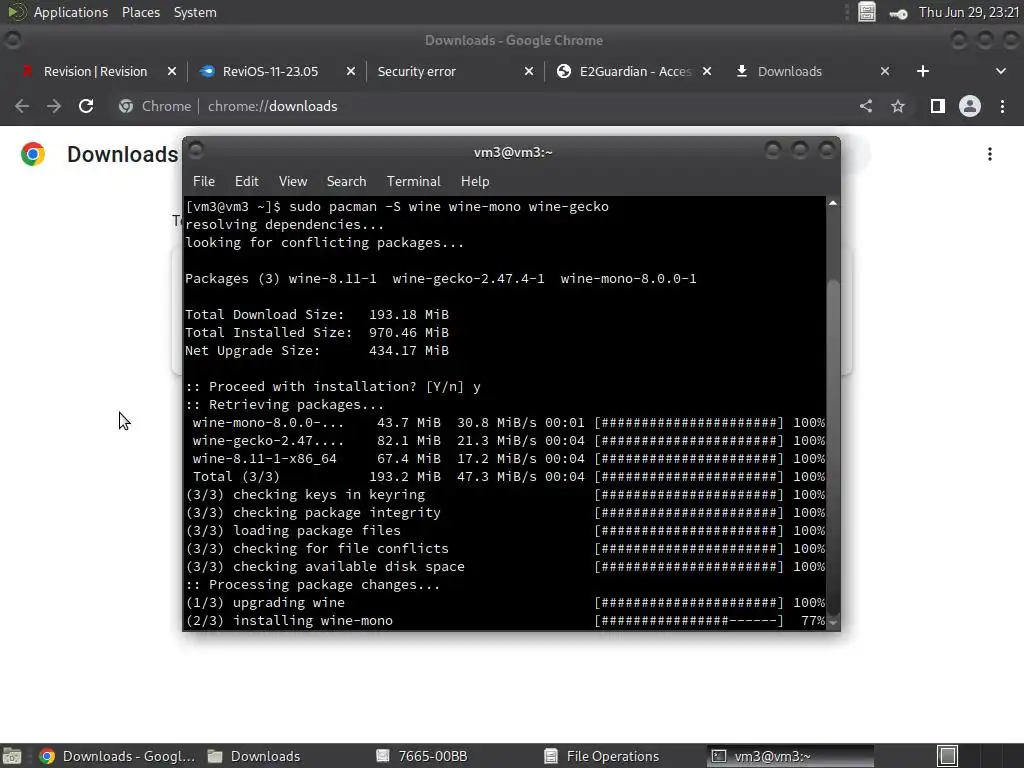The height and width of the screenshot is (768, 1024).
Task: Click the 'Proceed with installation?' prompt line
Action: tap(333, 387)
